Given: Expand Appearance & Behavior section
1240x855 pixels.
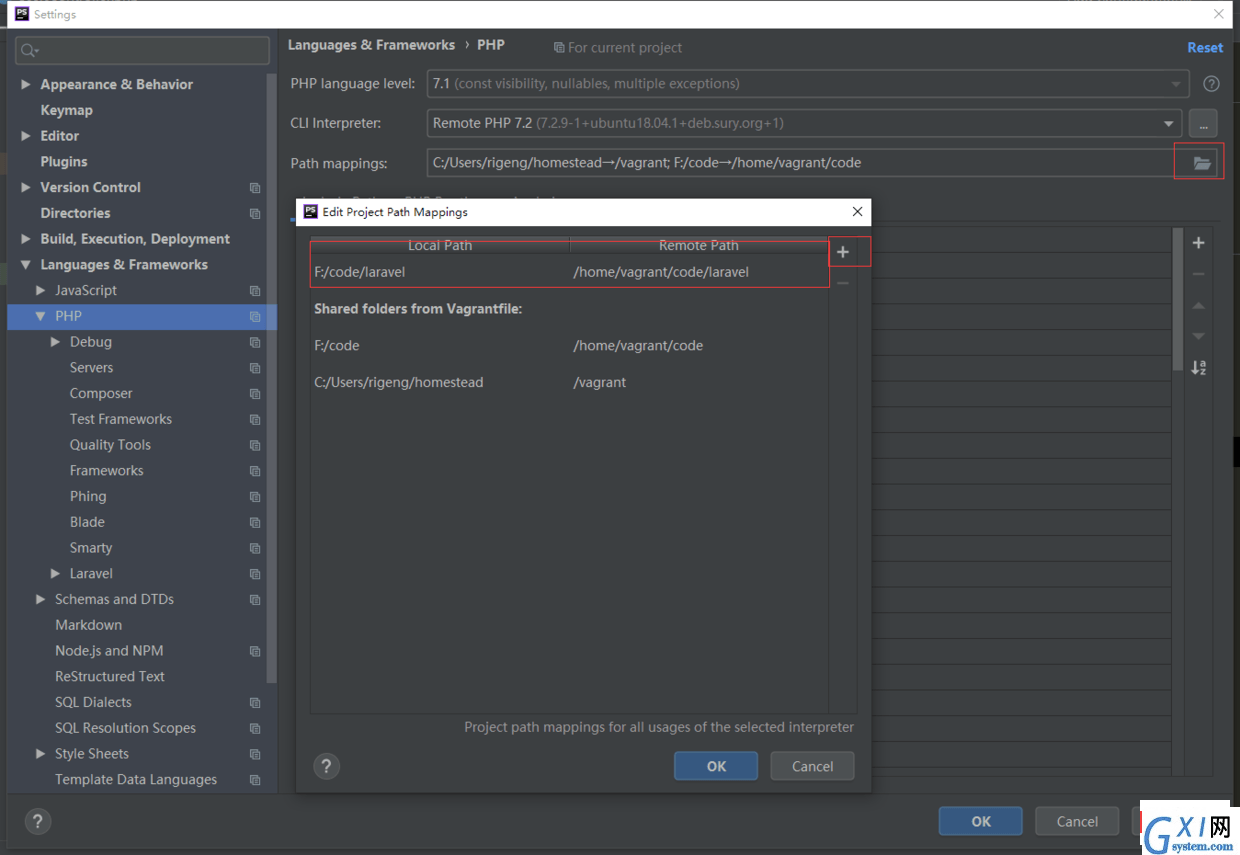Looking at the screenshot, I should pyautogui.click(x=26, y=85).
